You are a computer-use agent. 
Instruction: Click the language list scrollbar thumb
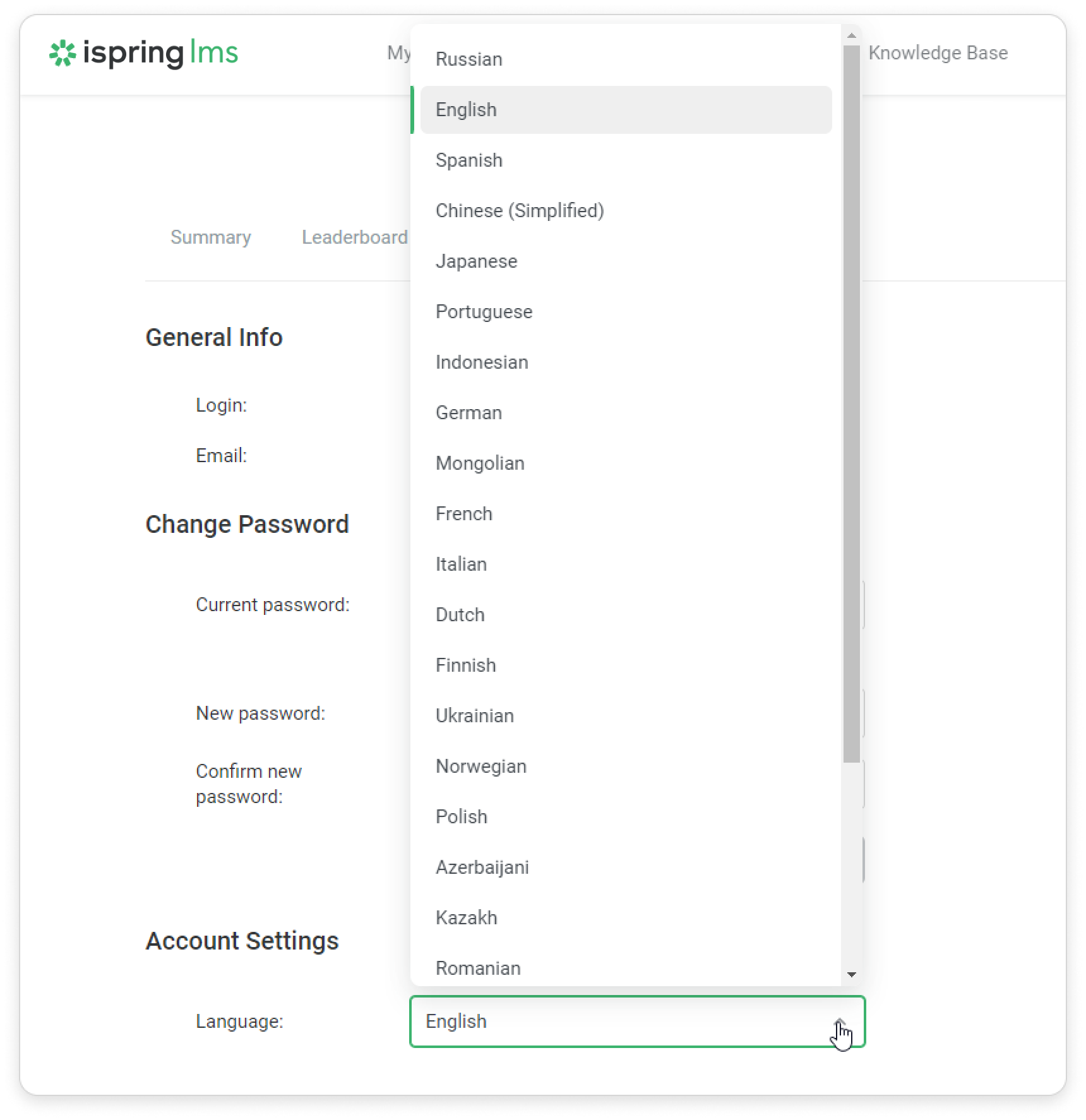(x=851, y=404)
